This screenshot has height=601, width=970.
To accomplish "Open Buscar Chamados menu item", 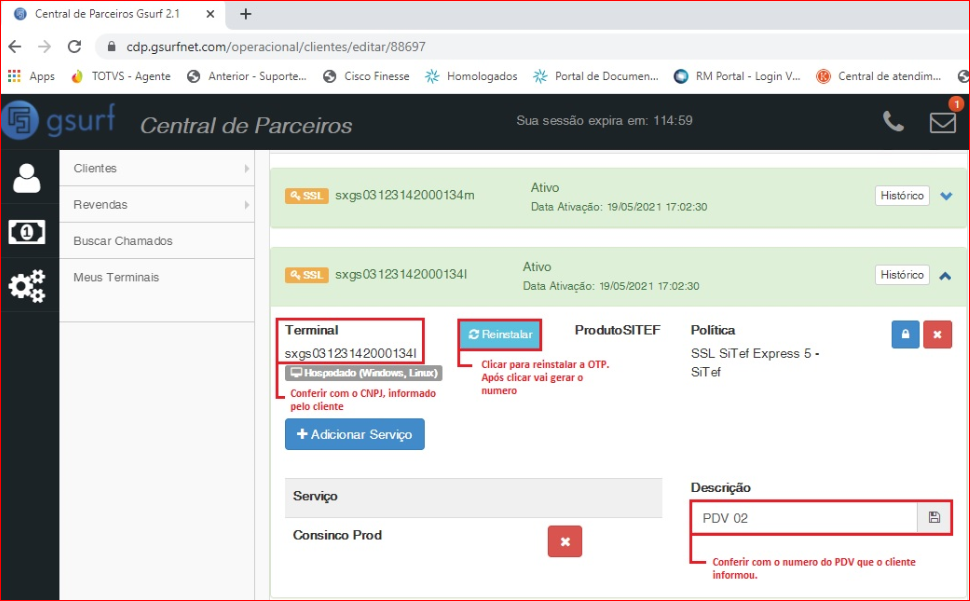I will tap(157, 241).
